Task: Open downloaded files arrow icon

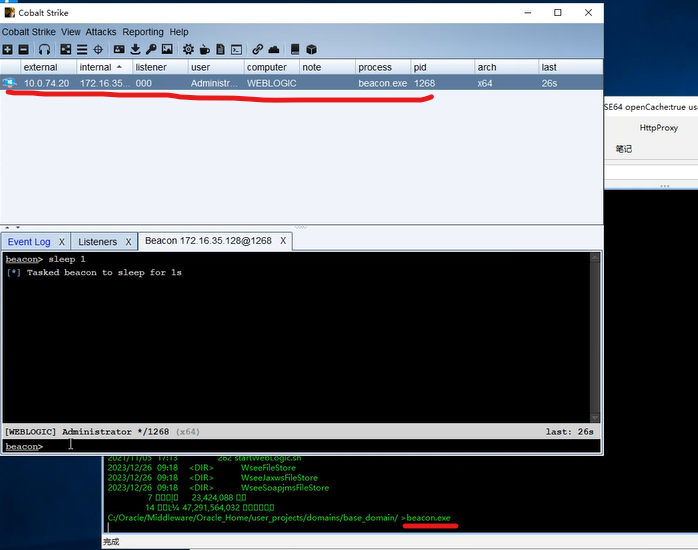Action: pyautogui.click(x=135, y=49)
